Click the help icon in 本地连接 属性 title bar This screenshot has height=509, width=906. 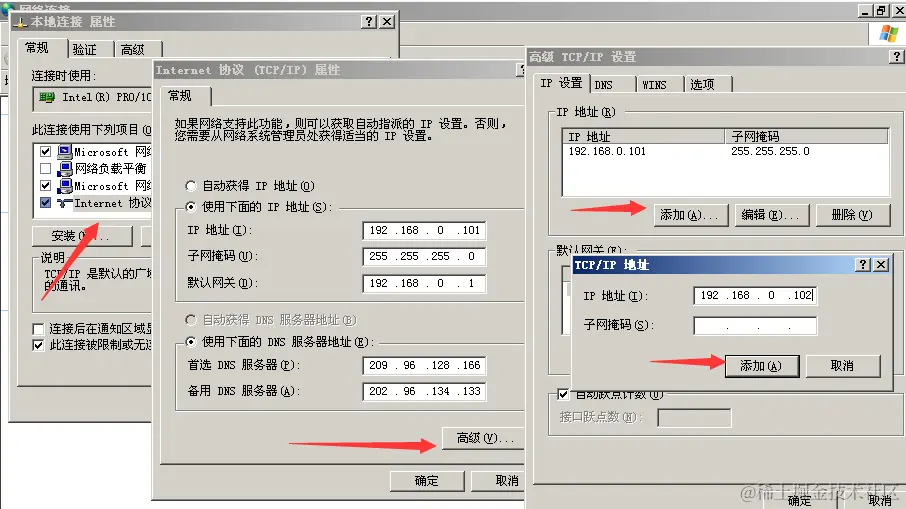tap(369, 21)
